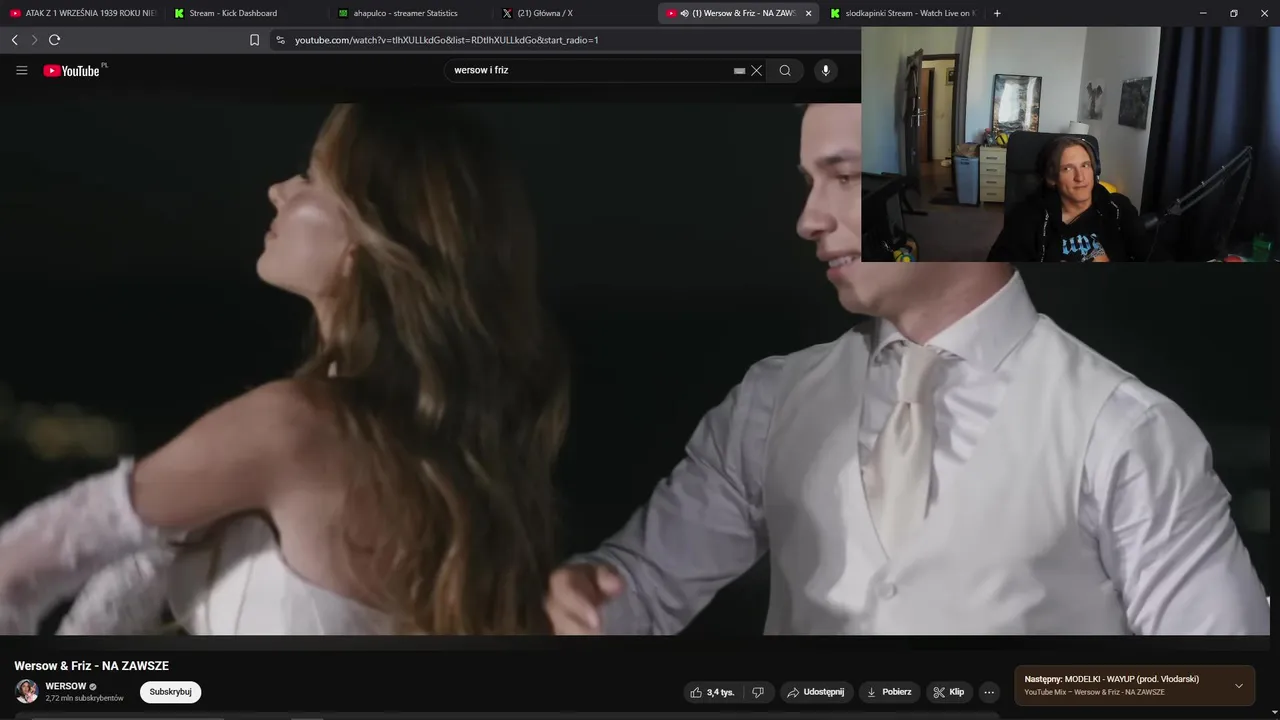Open the WERSOW channel avatar
The width and height of the screenshot is (1280, 720).
(26, 691)
